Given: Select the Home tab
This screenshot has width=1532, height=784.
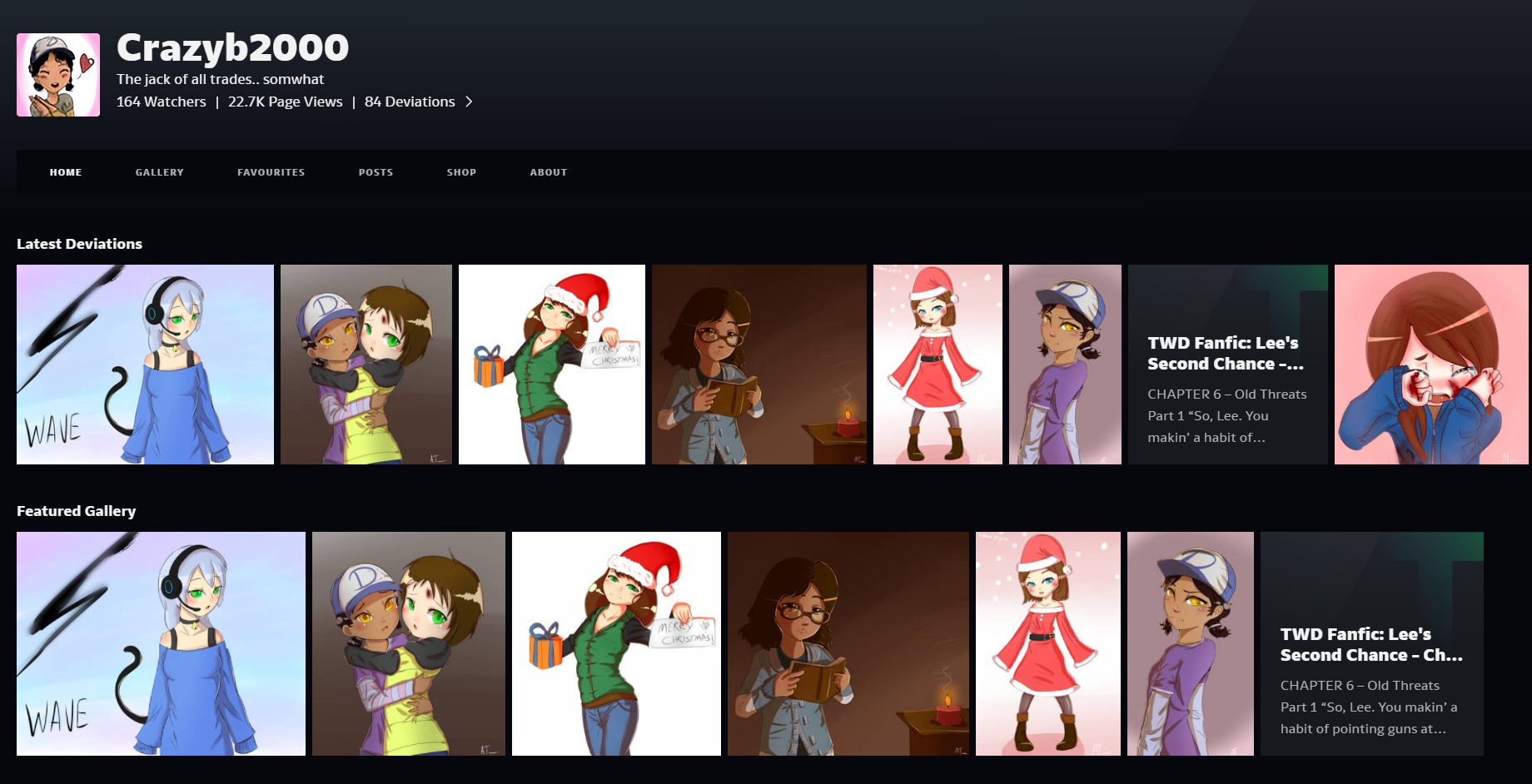Looking at the screenshot, I should (66, 172).
